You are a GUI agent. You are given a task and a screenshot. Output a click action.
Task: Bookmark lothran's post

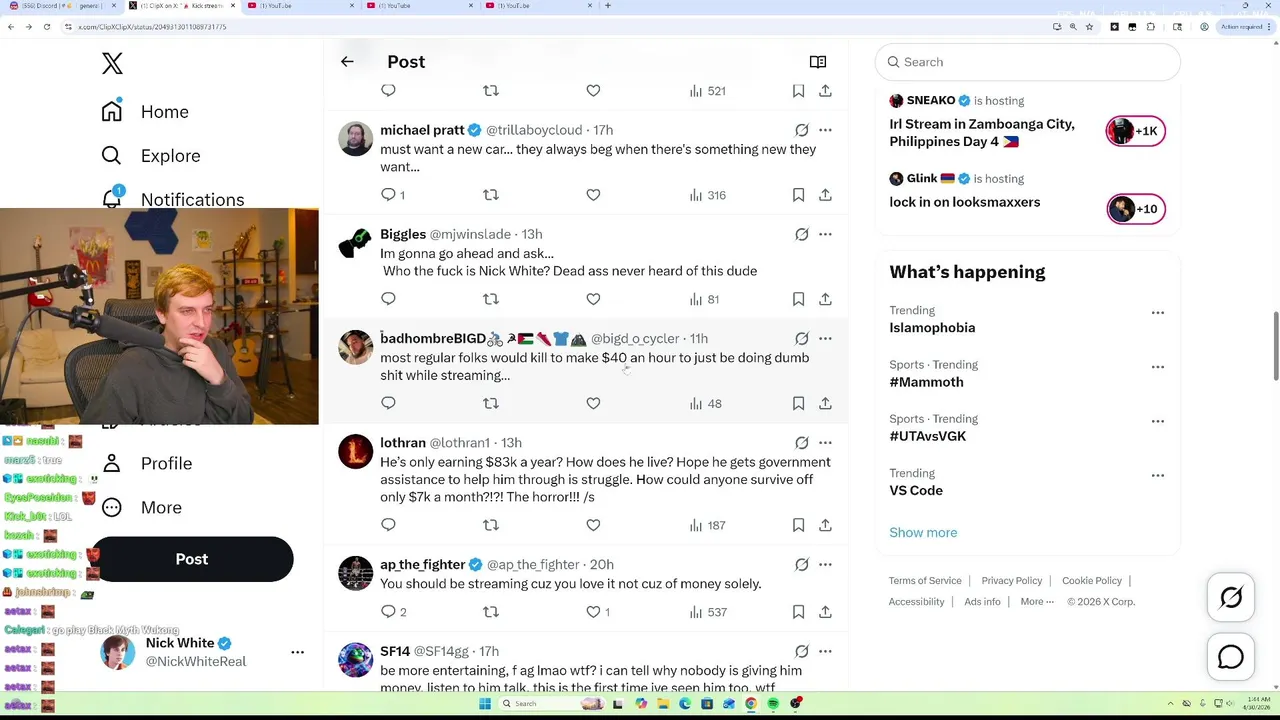click(x=798, y=525)
